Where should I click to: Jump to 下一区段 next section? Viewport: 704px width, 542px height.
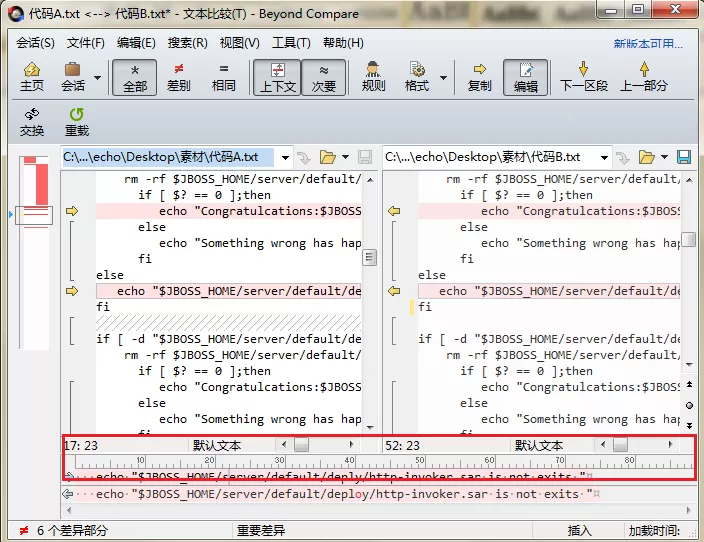pos(583,77)
